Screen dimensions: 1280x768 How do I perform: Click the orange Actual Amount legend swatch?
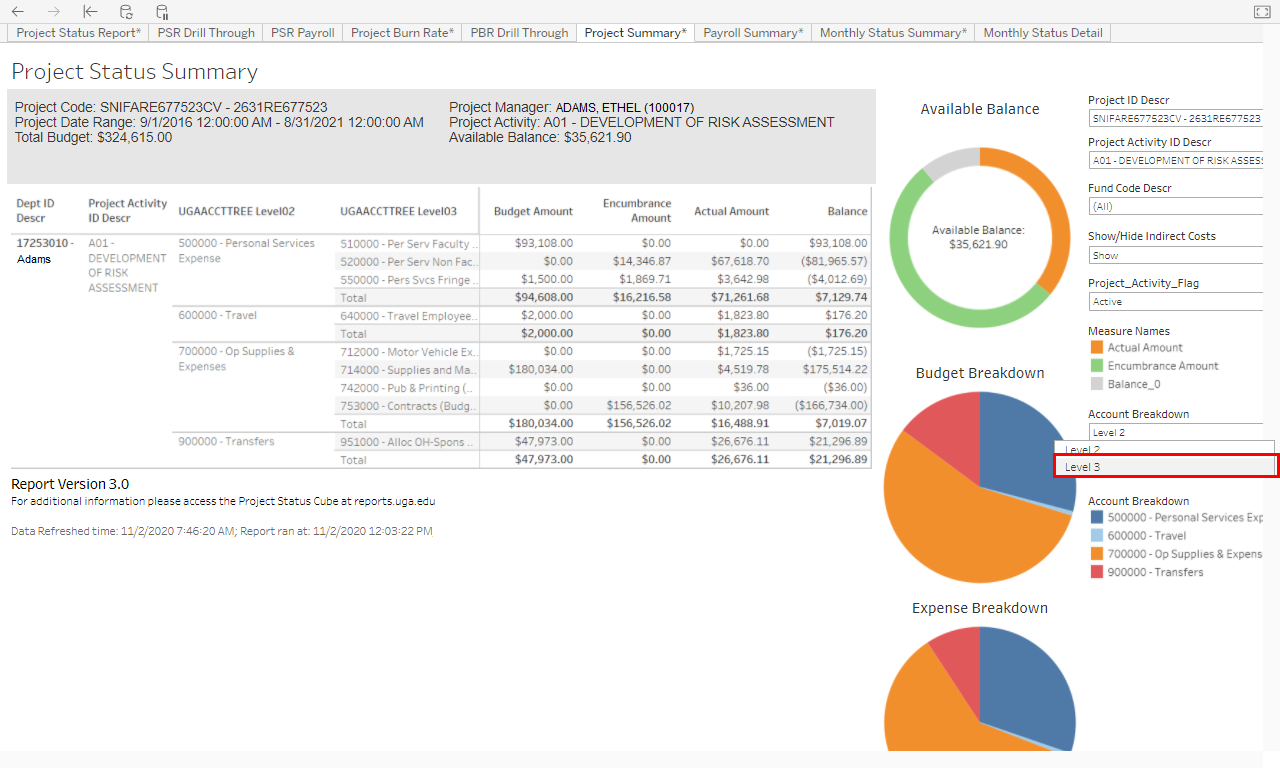tap(1097, 347)
